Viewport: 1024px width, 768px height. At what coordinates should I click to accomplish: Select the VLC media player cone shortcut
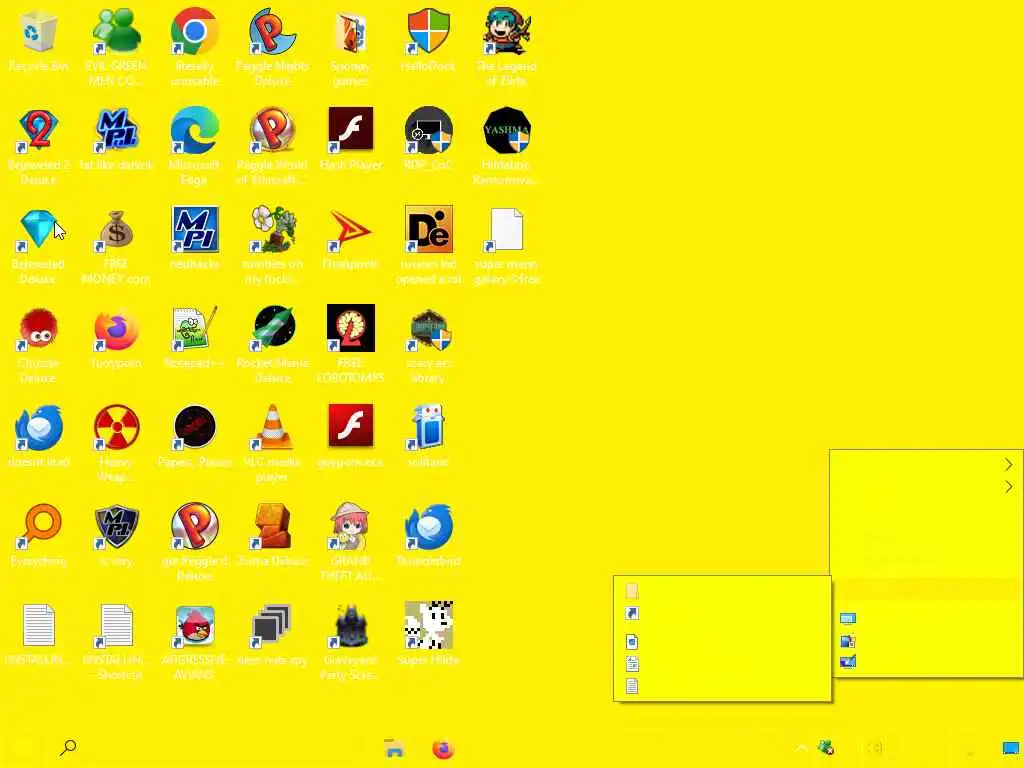click(x=272, y=427)
